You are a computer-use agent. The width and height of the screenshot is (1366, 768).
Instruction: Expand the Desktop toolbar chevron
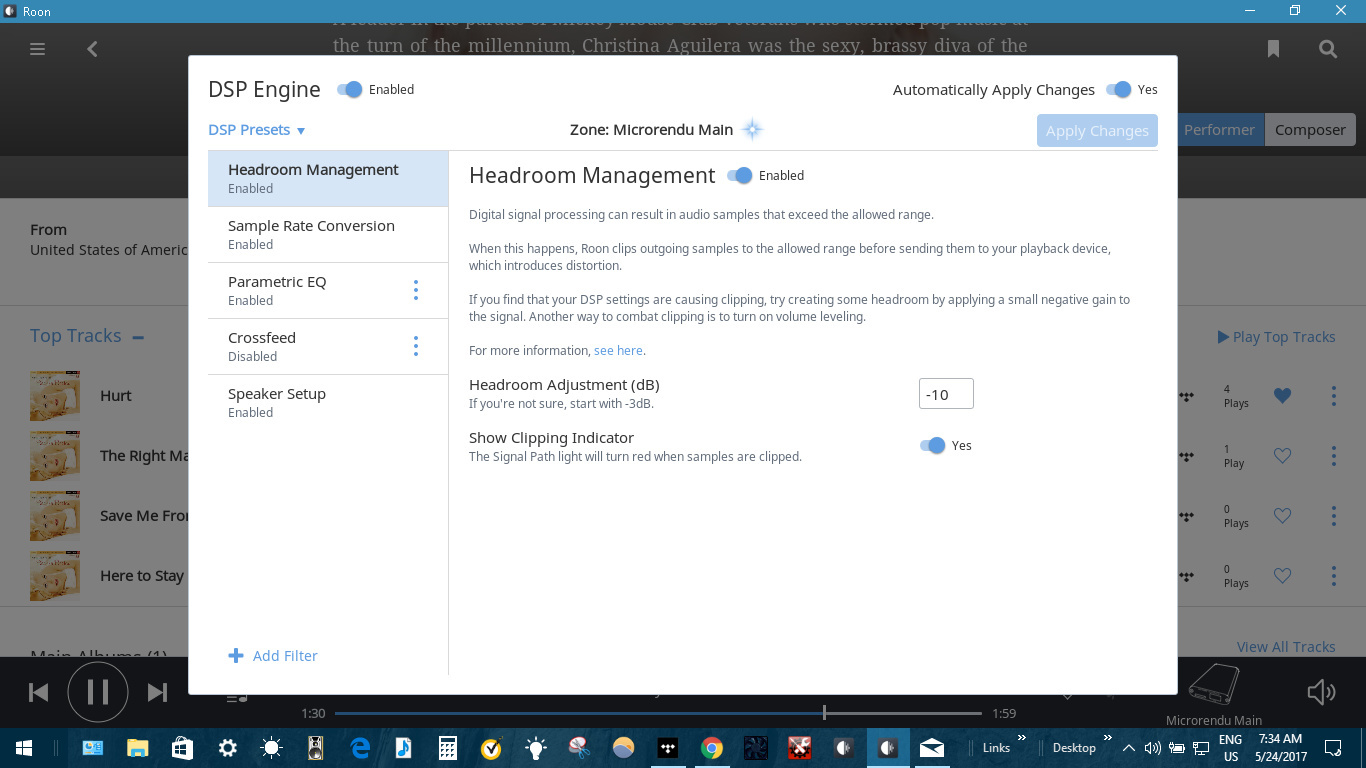coord(1107,739)
